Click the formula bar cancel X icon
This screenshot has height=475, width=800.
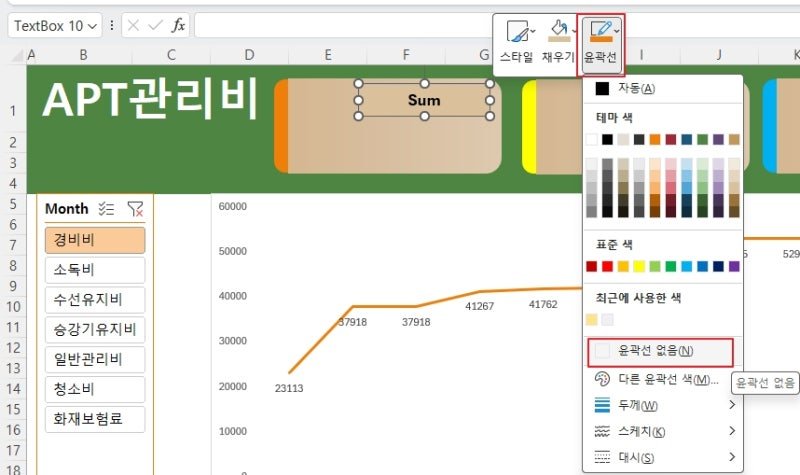pyautogui.click(x=133, y=26)
